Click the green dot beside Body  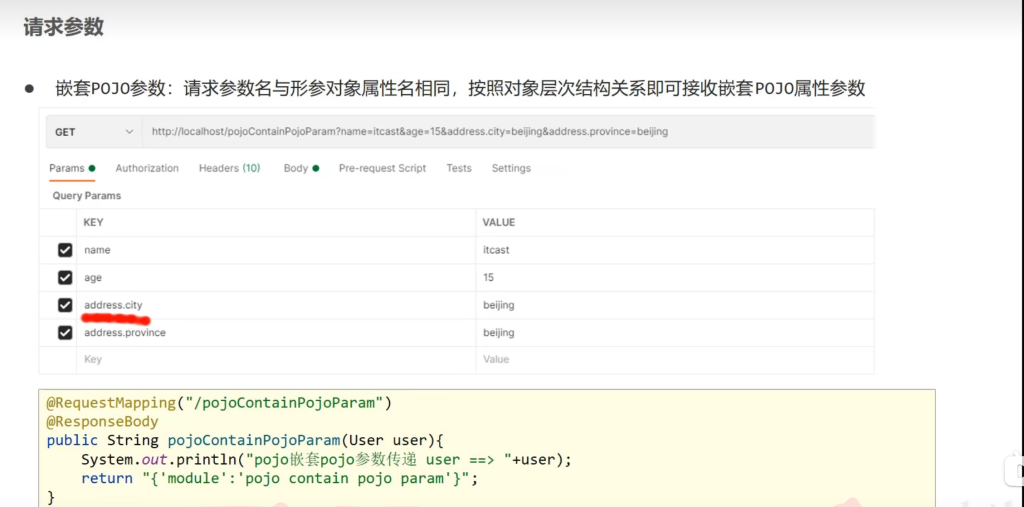coord(316,169)
